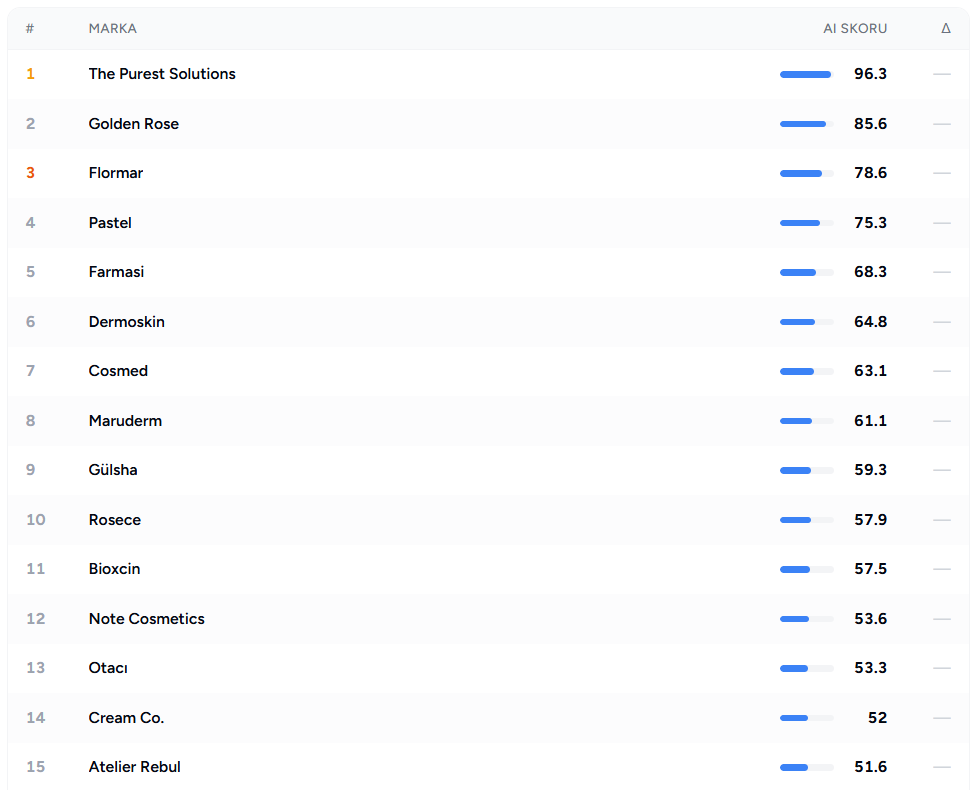Select Cosmed brand name
Screen dimensions: 975x790
pyautogui.click(x=118, y=371)
